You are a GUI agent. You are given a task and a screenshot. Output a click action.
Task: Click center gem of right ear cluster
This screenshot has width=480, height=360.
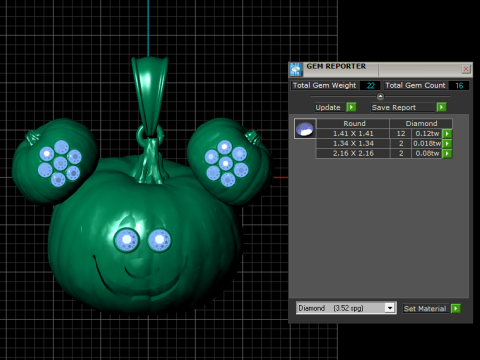[x=226, y=163]
